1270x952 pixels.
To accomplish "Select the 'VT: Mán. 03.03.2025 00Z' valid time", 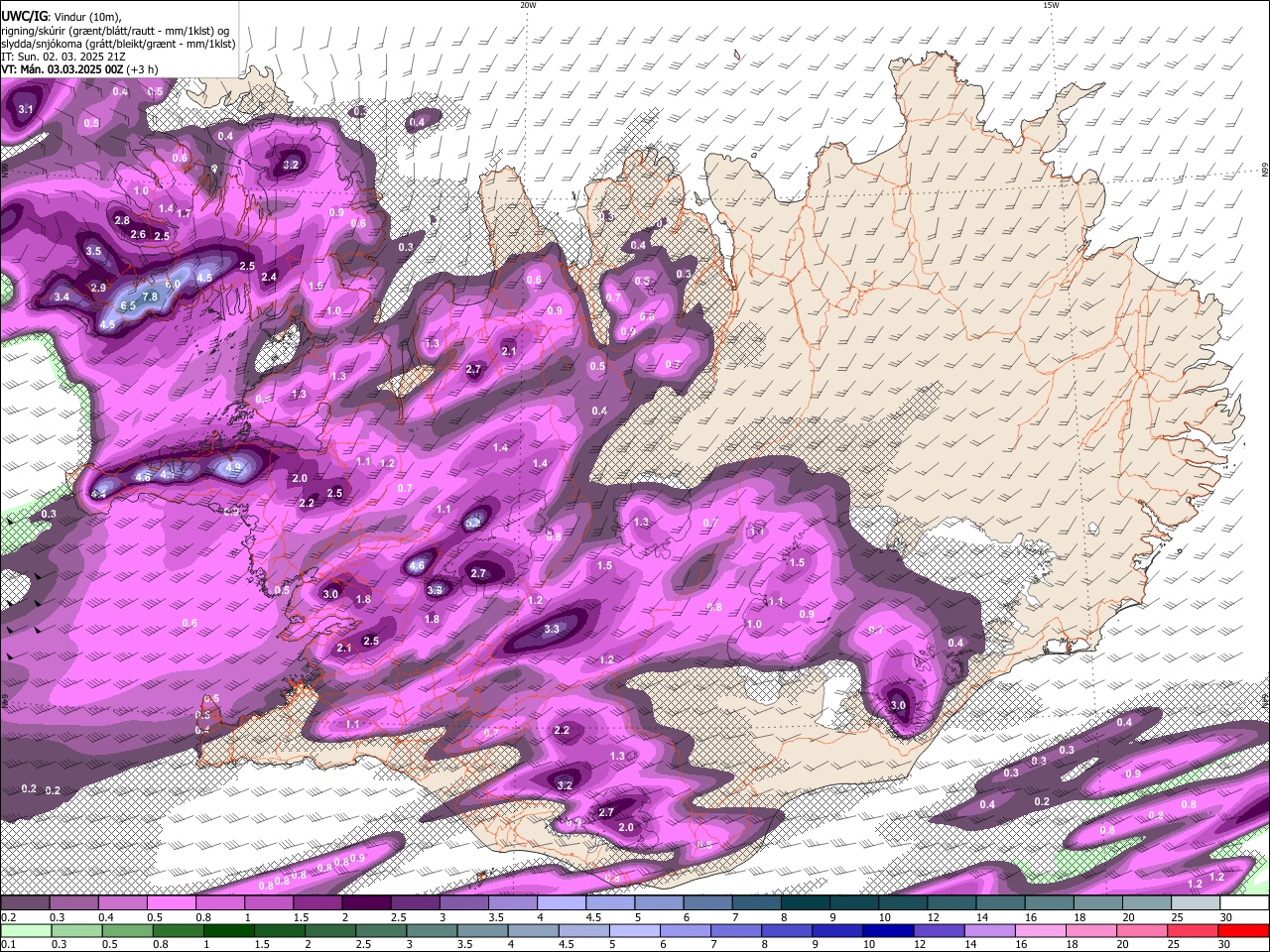I will [62, 69].
